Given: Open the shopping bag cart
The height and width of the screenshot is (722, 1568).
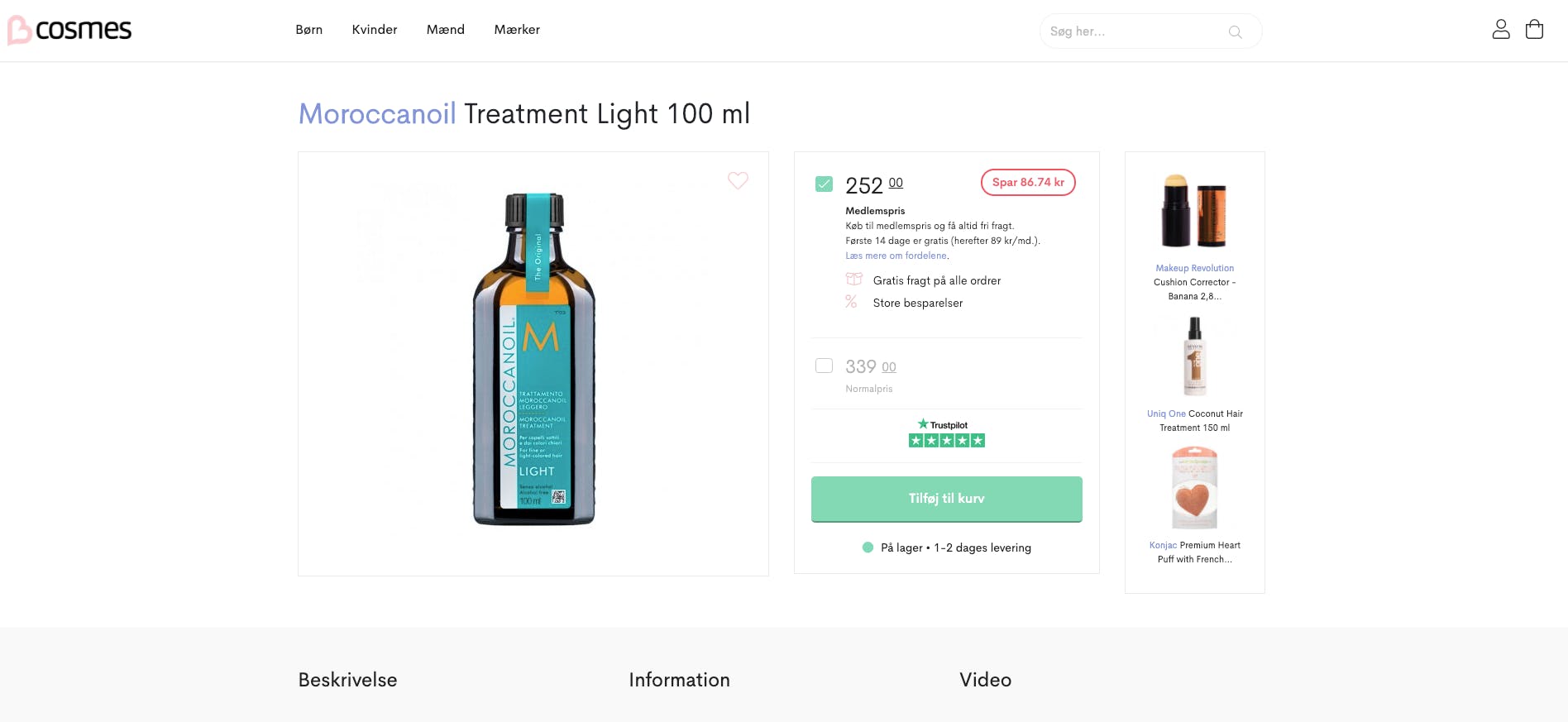Looking at the screenshot, I should coord(1534,30).
